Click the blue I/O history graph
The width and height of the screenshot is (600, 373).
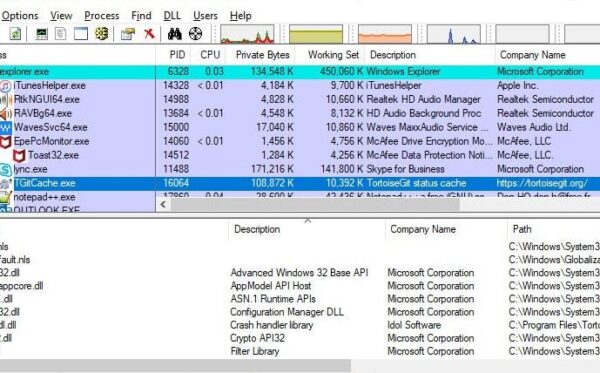454,34
